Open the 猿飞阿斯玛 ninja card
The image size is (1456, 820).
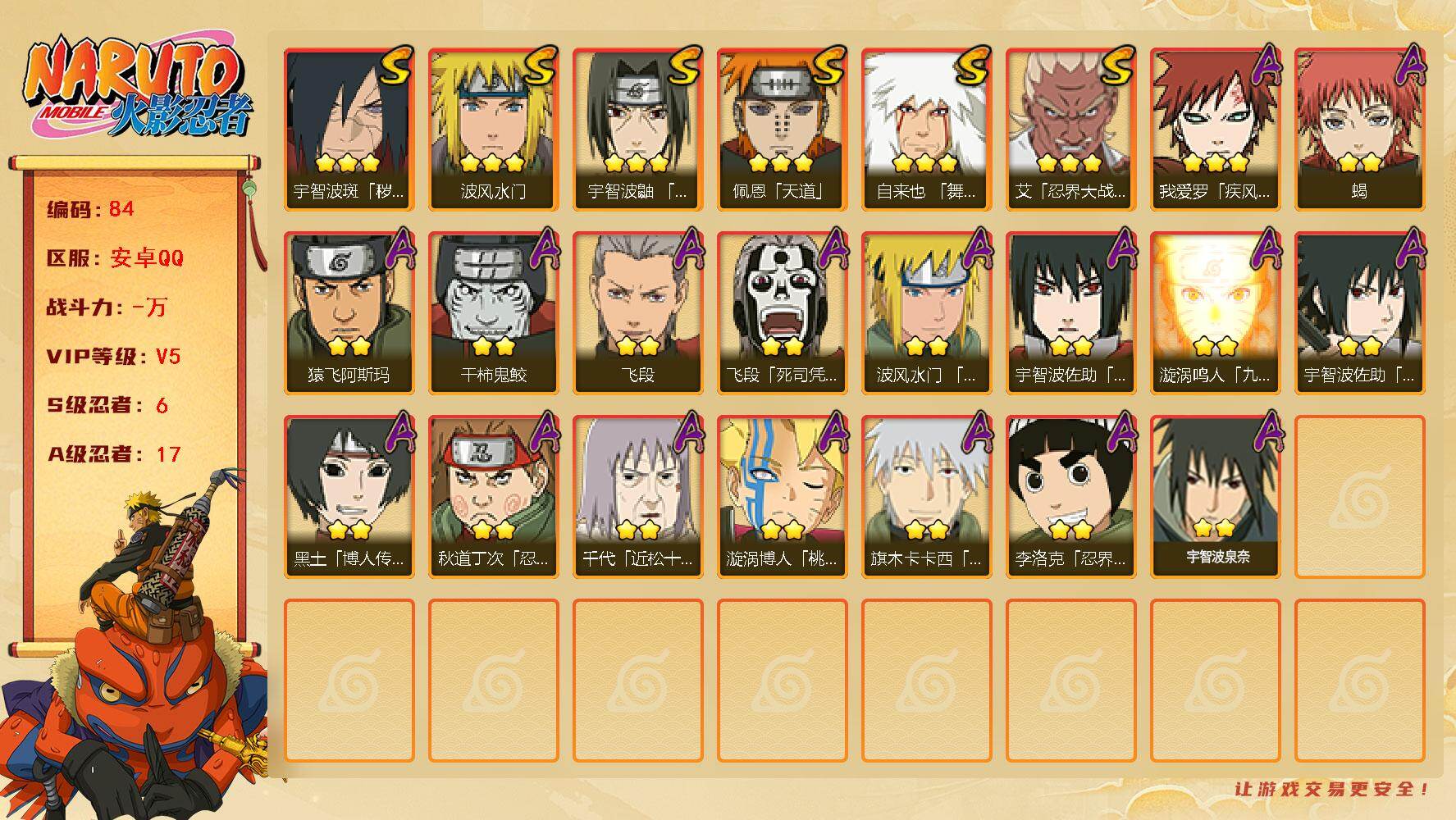point(349,313)
